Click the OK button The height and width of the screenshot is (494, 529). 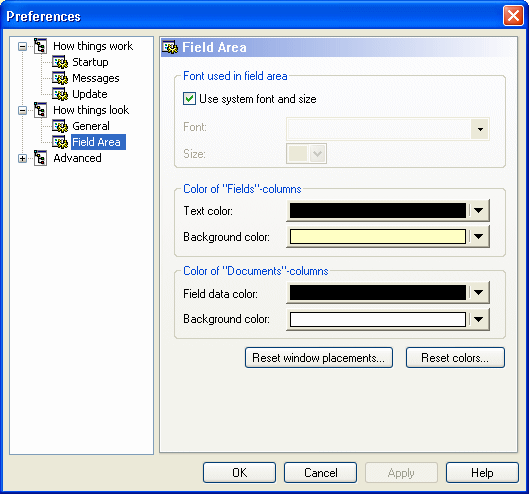coord(240,473)
